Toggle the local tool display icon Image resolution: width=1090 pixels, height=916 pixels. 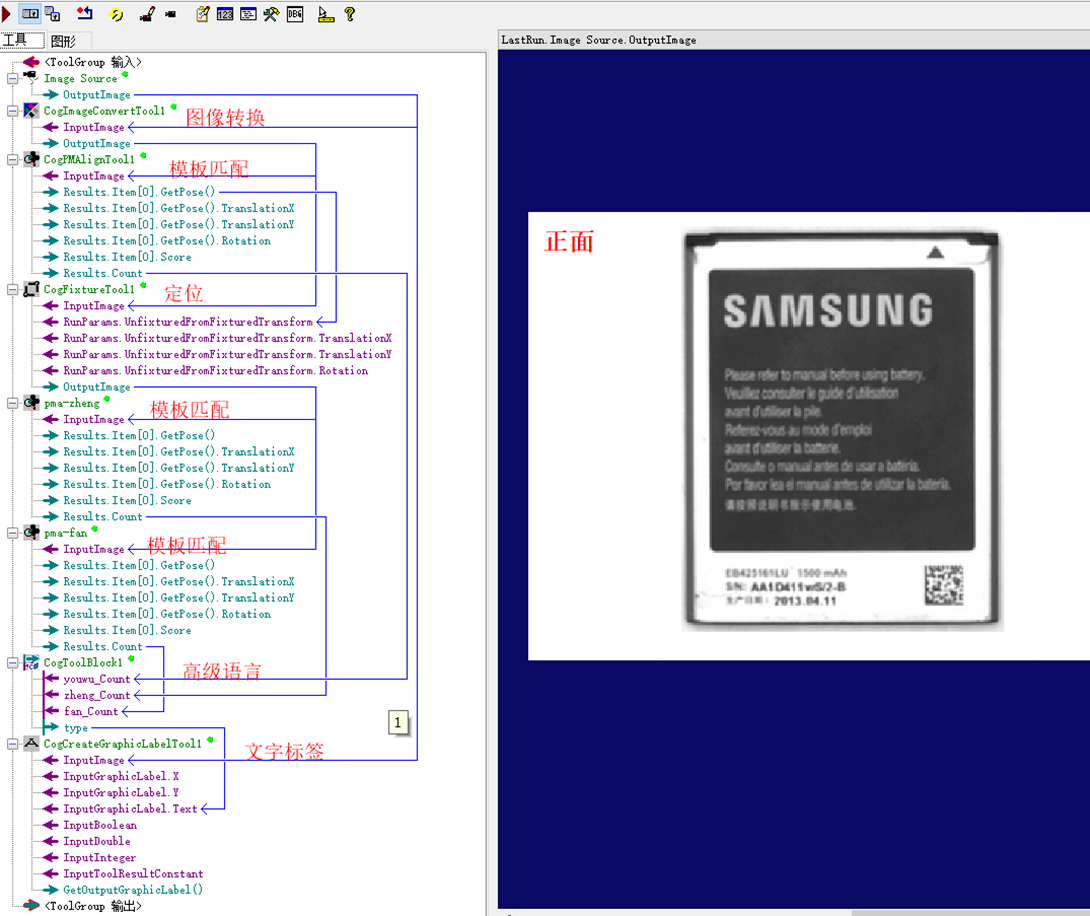(x=30, y=14)
